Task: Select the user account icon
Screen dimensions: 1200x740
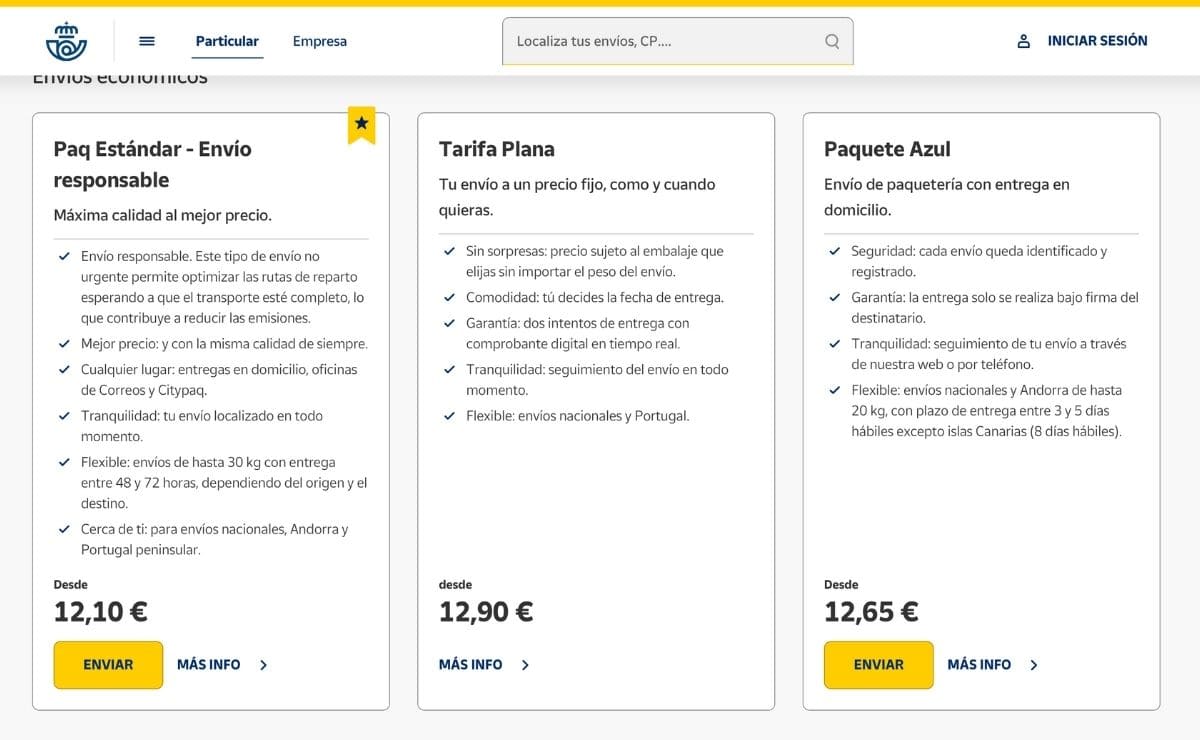Action: [x=1021, y=41]
